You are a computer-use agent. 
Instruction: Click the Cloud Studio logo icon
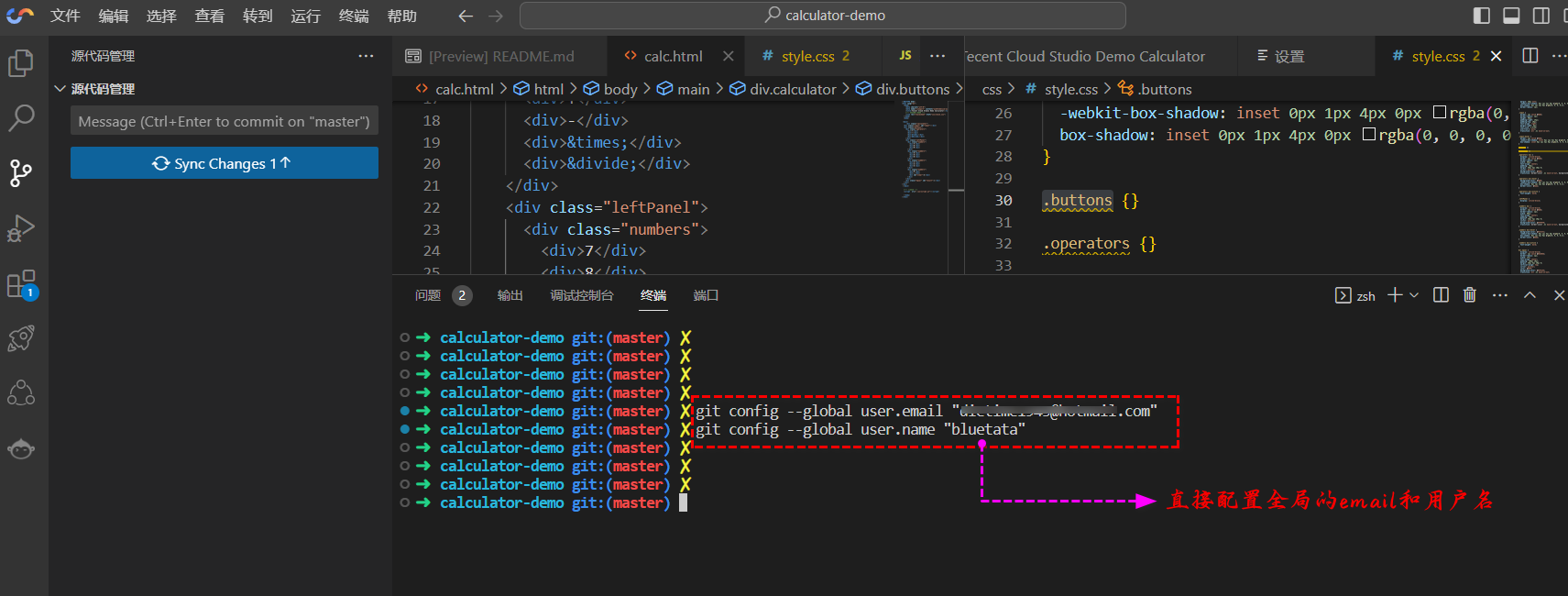click(20, 16)
